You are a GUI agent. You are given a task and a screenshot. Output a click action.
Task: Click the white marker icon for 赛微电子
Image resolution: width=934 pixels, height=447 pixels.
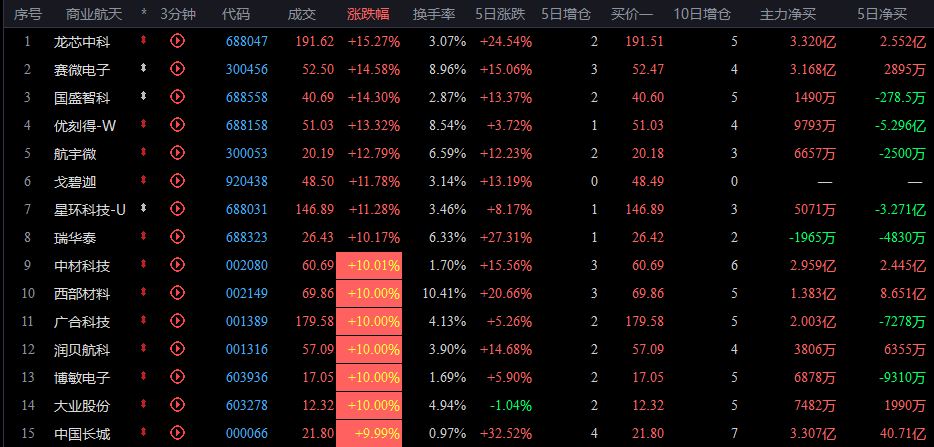[x=143, y=68]
